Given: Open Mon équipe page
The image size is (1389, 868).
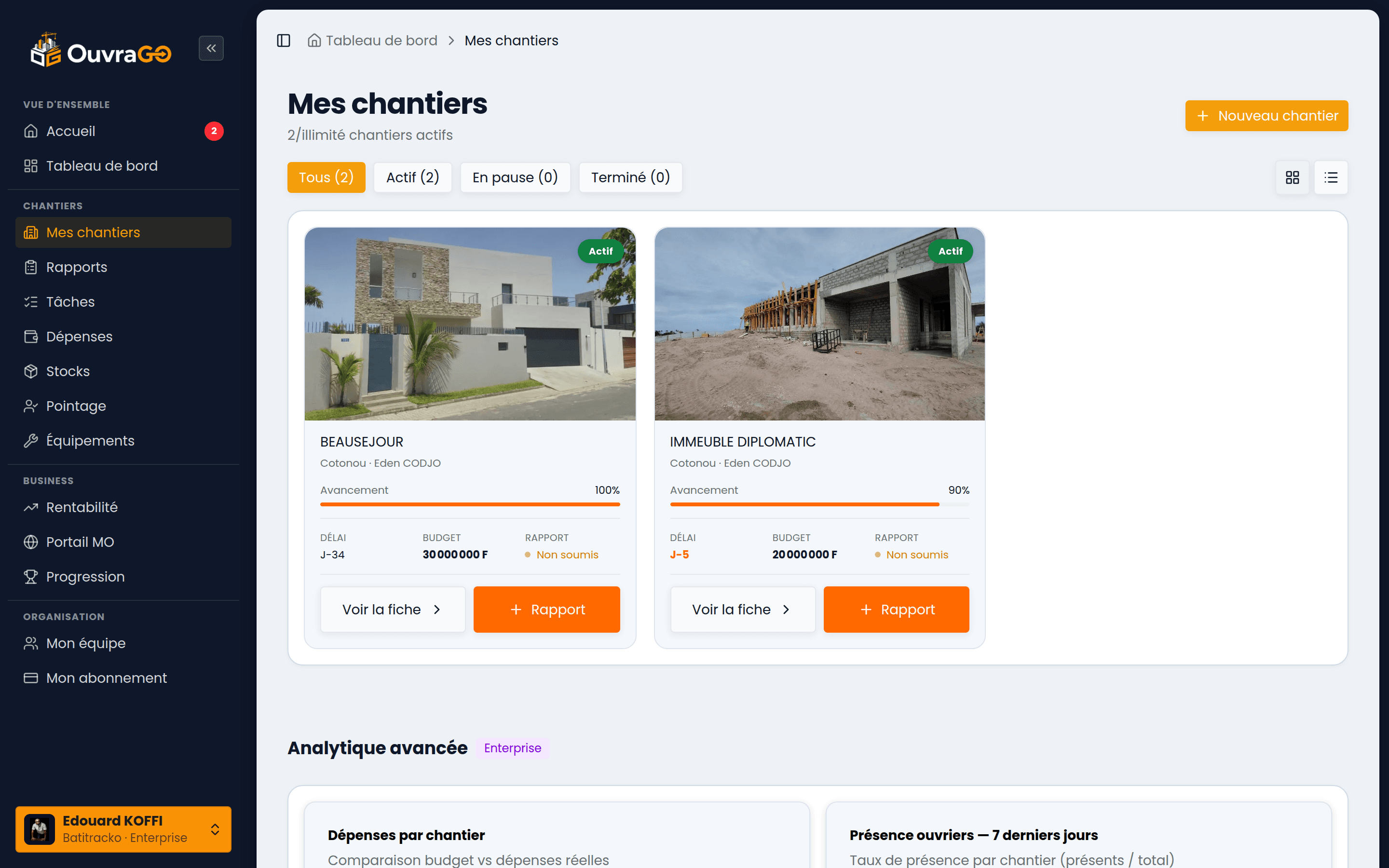Looking at the screenshot, I should point(123,644).
